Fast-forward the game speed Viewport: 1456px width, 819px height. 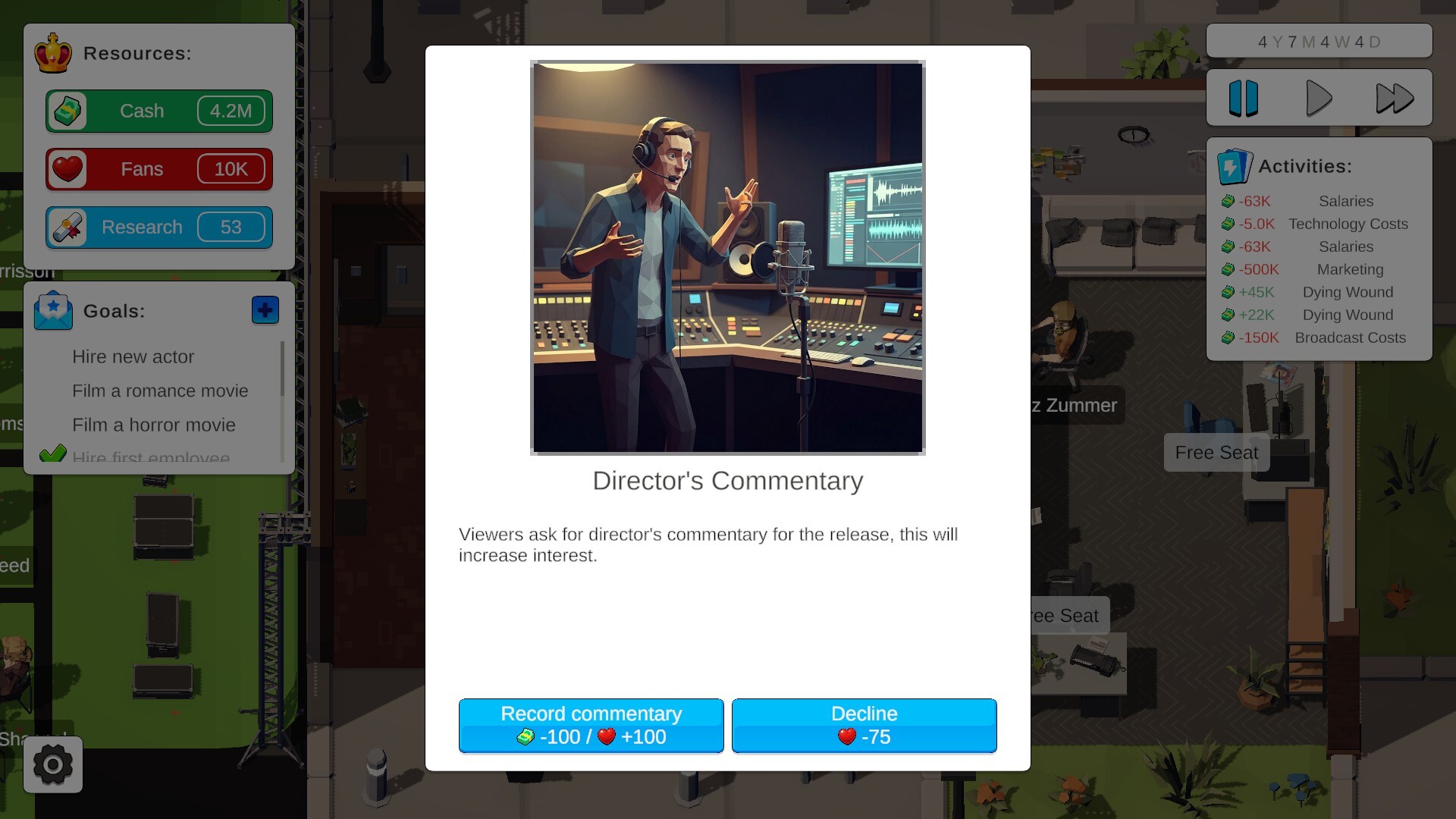point(1394,97)
